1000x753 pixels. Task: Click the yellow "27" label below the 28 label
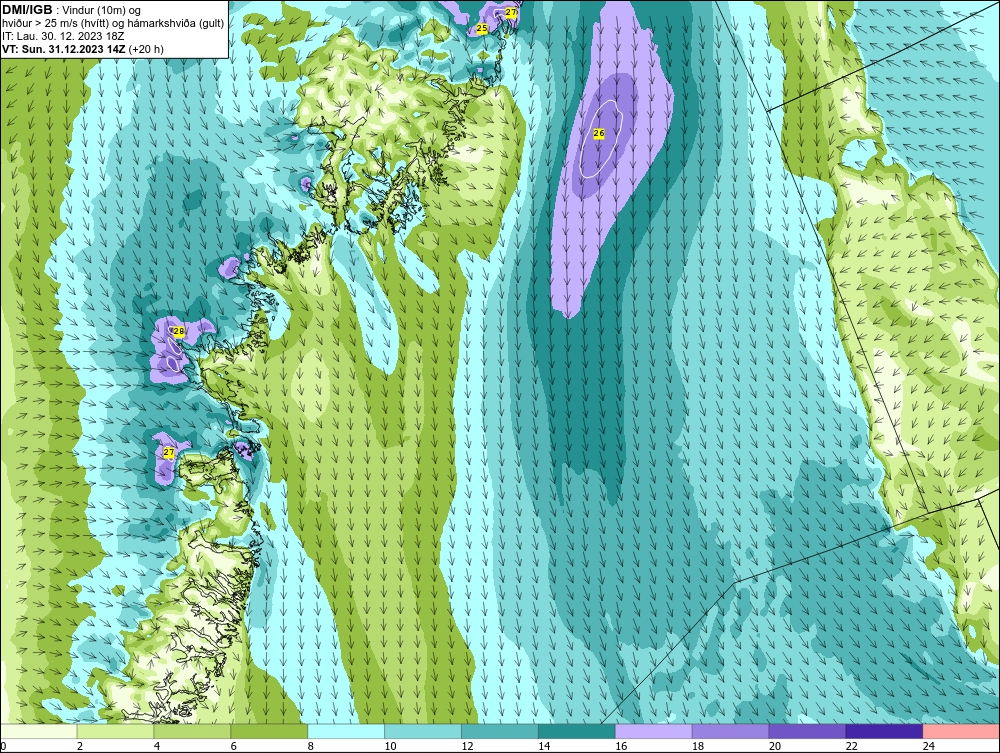[x=169, y=452]
